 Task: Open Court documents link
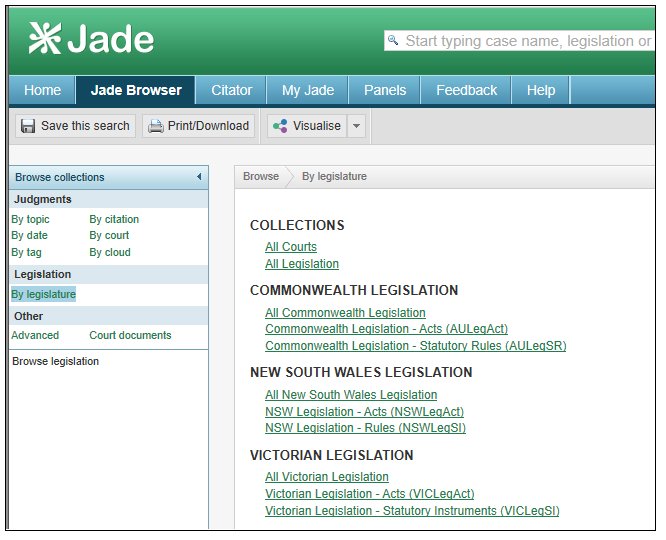pos(130,336)
